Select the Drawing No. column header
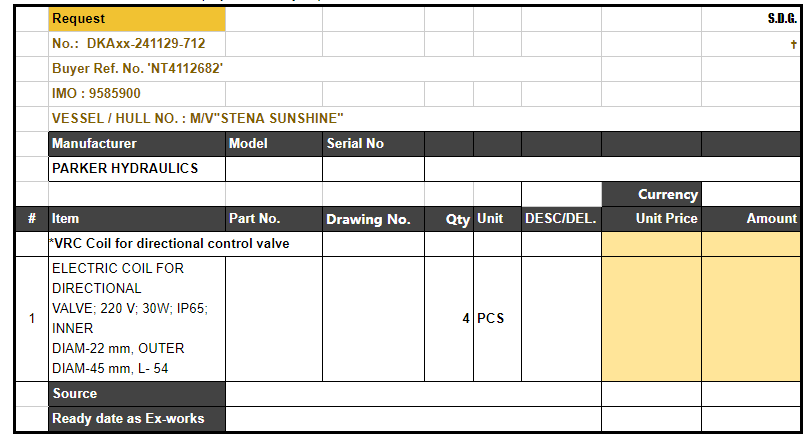 (x=372, y=219)
